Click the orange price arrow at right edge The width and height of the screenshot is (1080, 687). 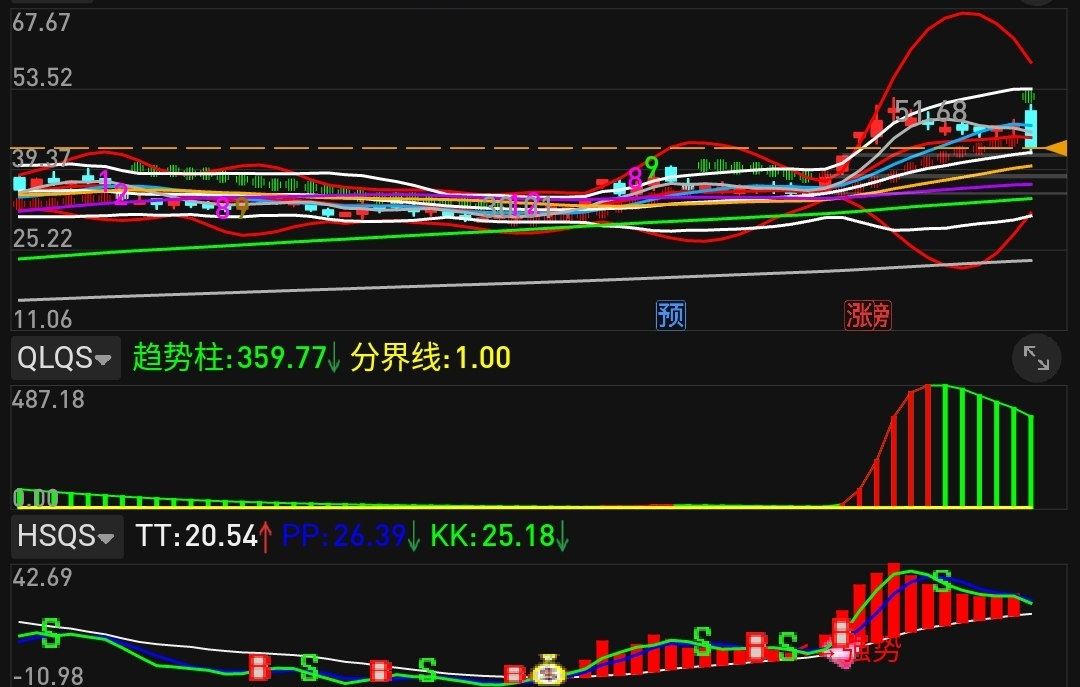1055,147
